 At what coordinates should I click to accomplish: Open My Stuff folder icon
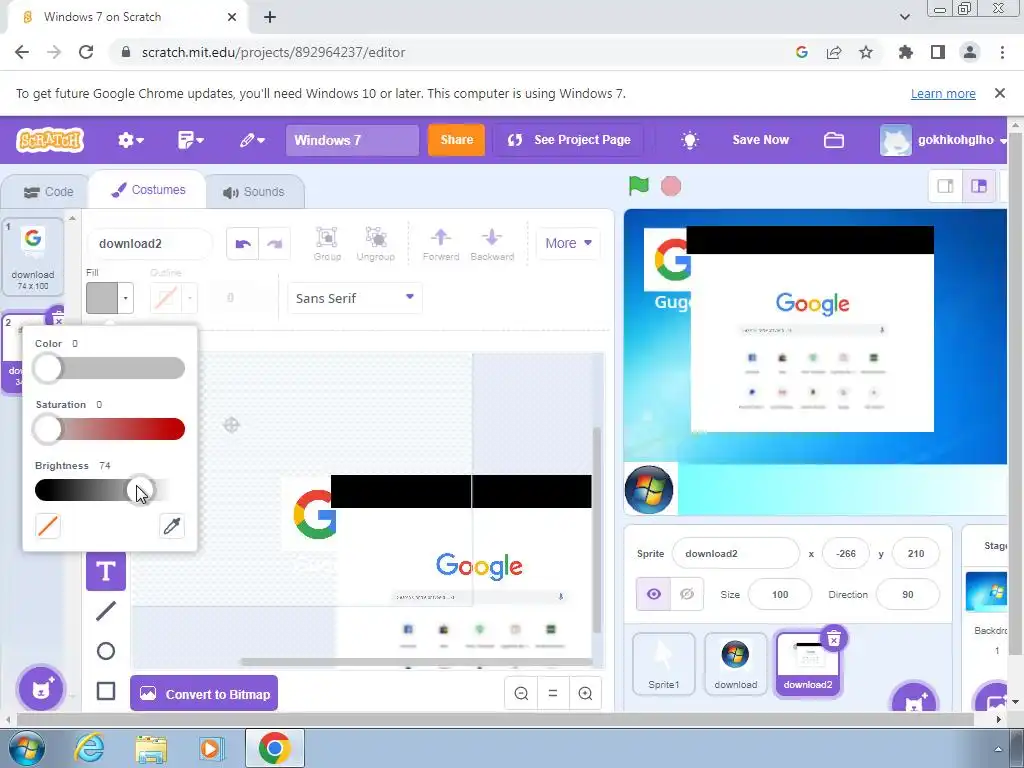(x=834, y=140)
